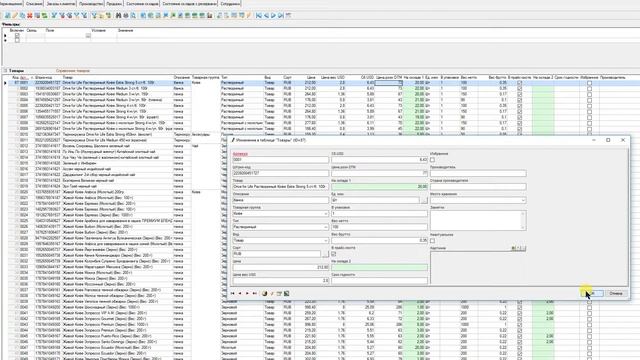Click first-record arrow in edit dialog footer

pos(233,293)
